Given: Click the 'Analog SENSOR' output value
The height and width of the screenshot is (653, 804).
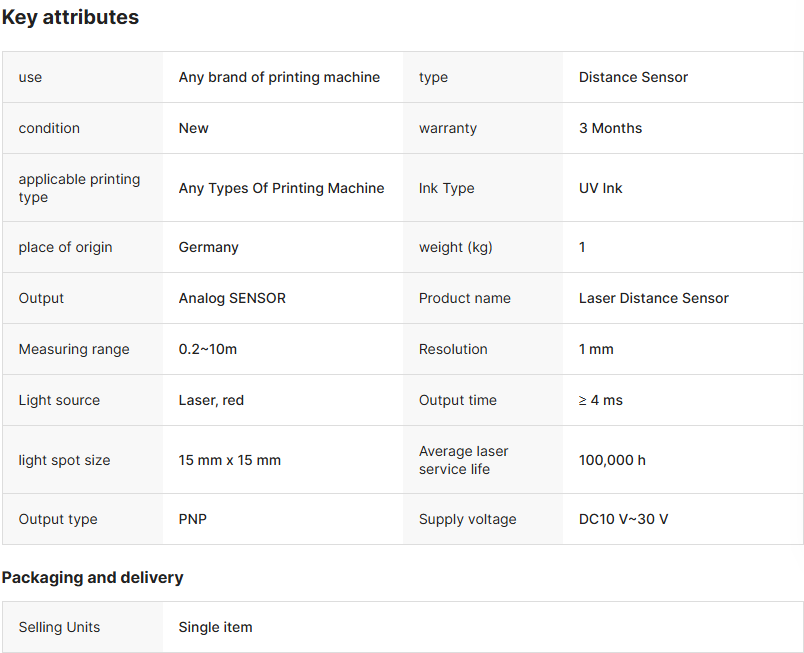Looking at the screenshot, I should pyautogui.click(x=232, y=298).
